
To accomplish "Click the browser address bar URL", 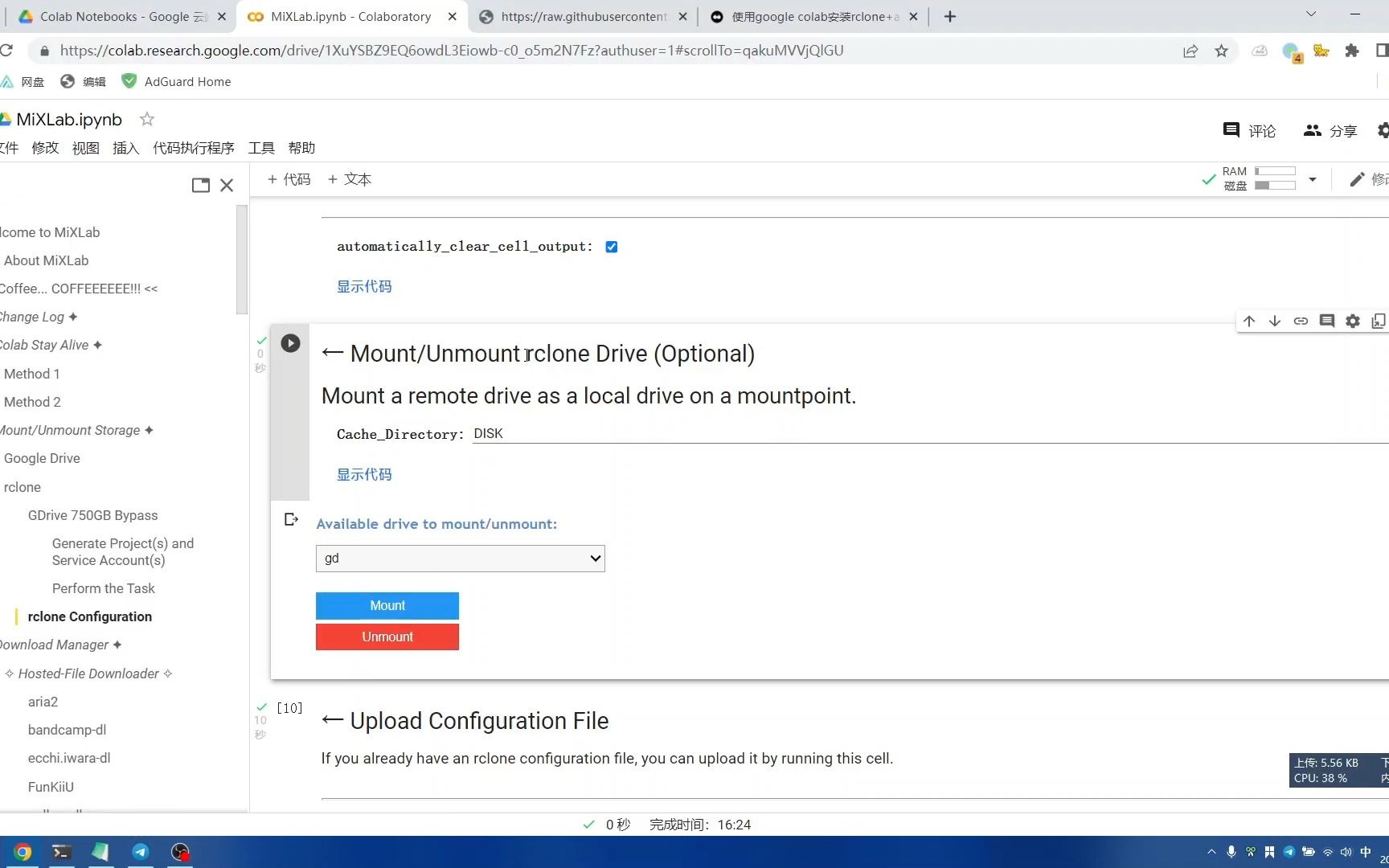I will [x=452, y=51].
